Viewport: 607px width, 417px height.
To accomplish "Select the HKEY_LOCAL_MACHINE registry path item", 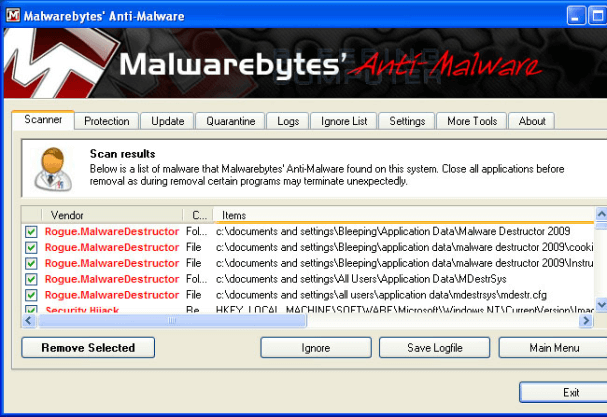I will coord(404,310).
